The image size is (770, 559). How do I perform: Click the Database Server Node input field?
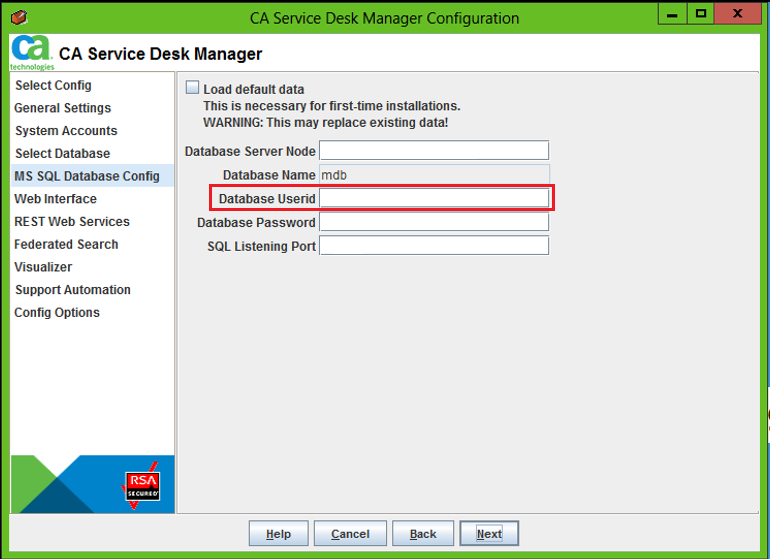[x=434, y=150]
